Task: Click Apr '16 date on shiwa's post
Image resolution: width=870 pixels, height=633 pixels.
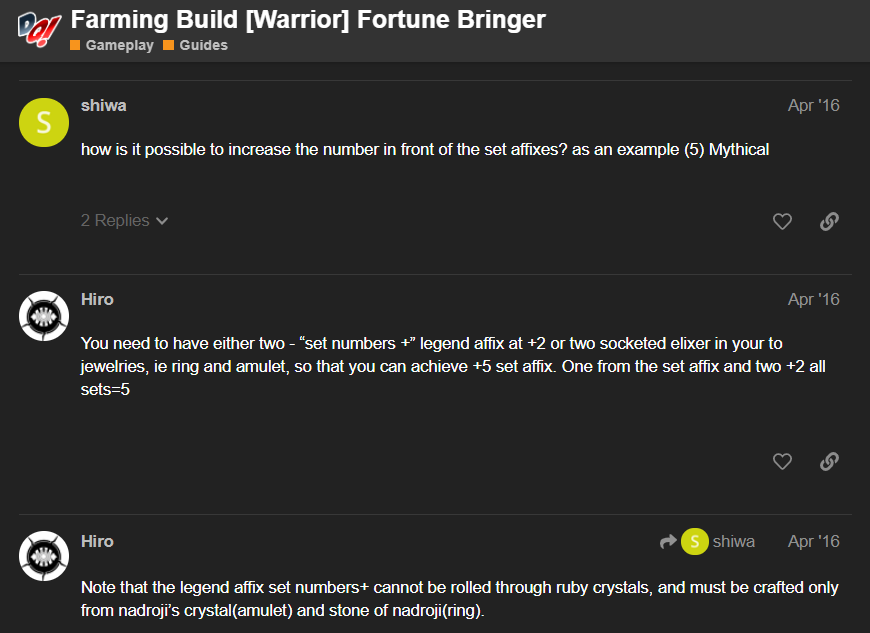Action: [814, 105]
